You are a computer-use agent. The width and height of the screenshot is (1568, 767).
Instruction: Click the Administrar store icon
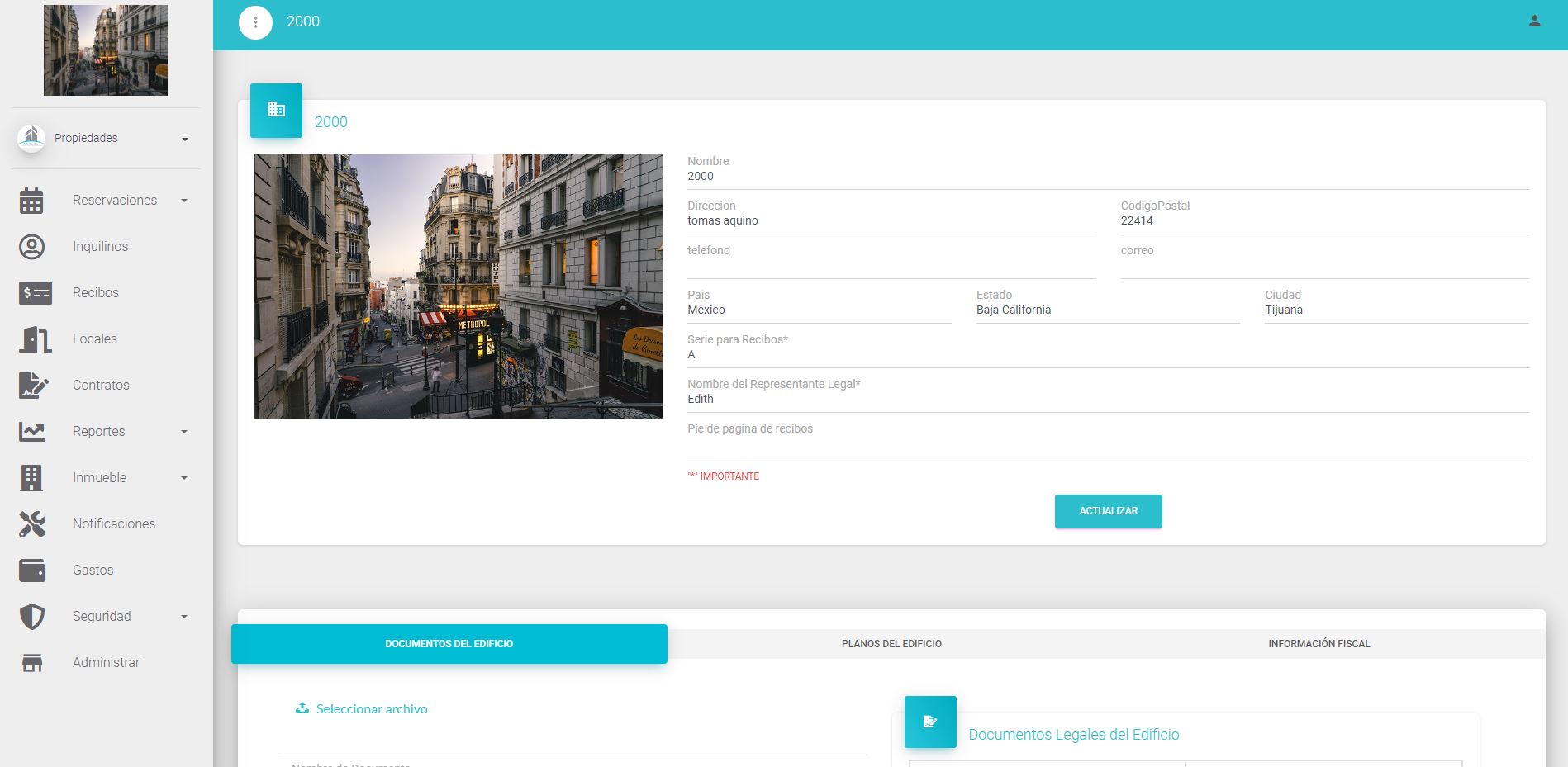[32, 663]
